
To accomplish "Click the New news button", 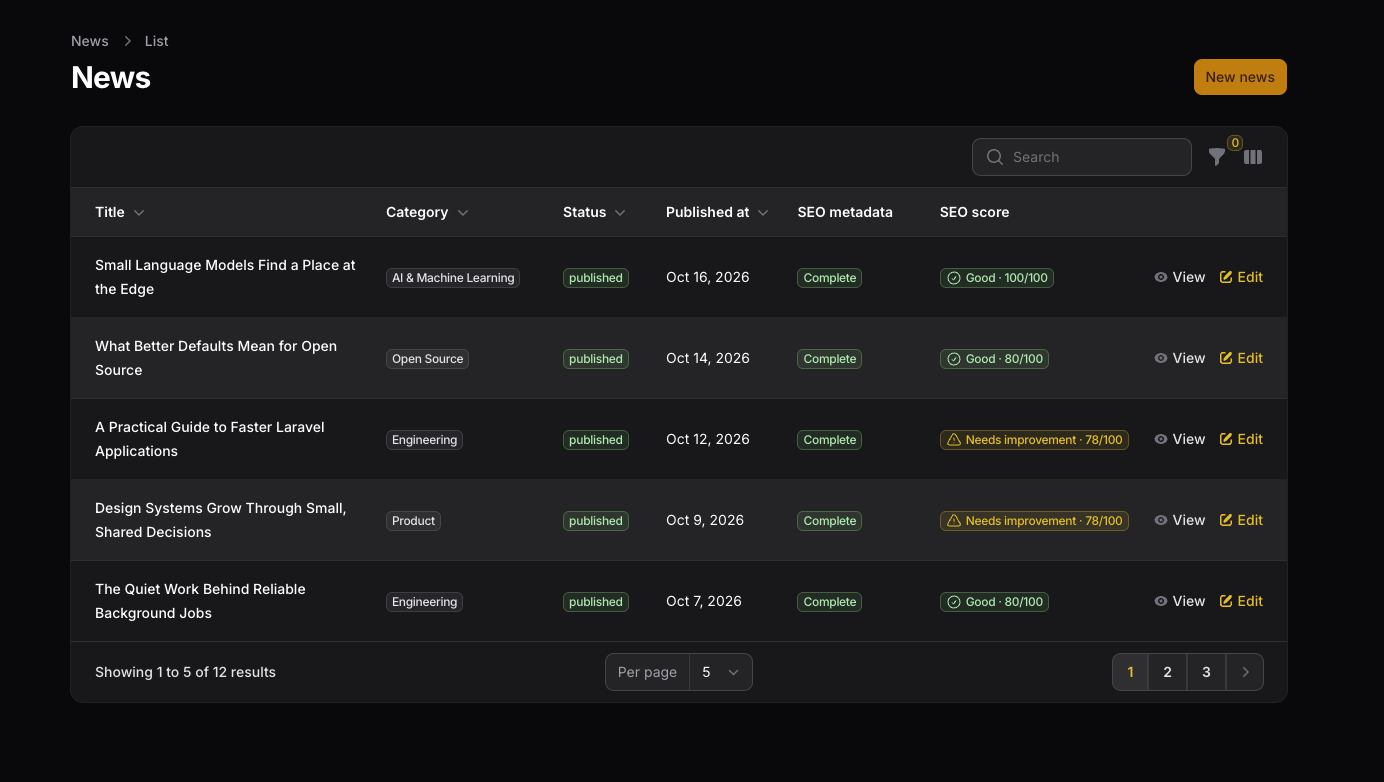I will tap(1240, 77).
